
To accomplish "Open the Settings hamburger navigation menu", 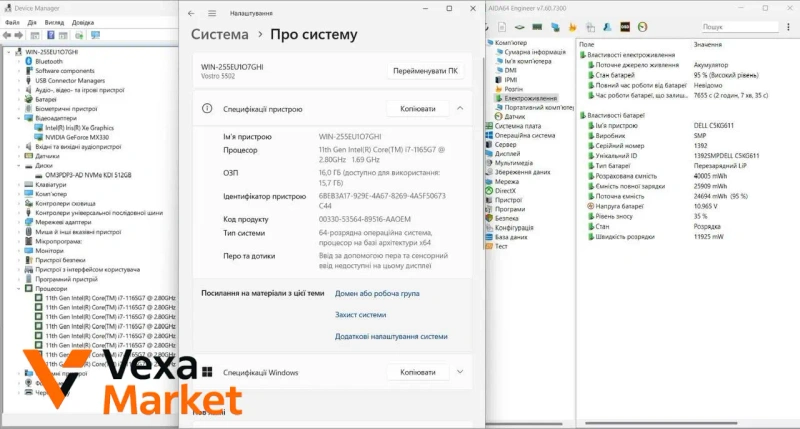I will (212, 13).
